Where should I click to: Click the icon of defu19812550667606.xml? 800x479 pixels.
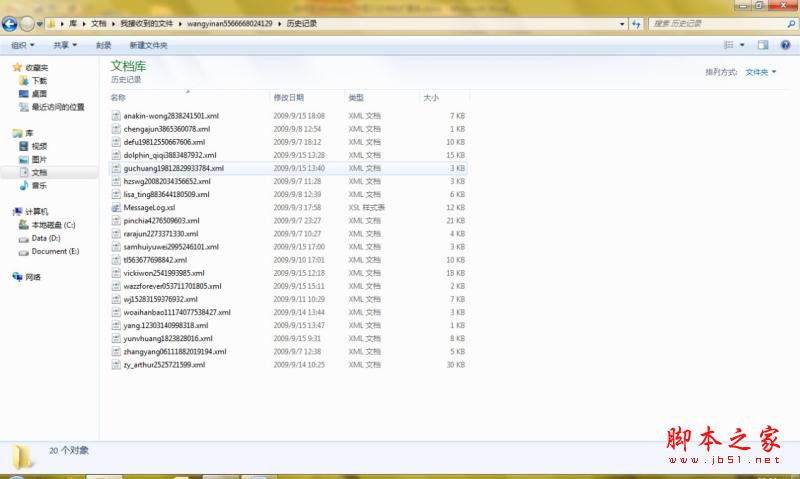point(116,142)
